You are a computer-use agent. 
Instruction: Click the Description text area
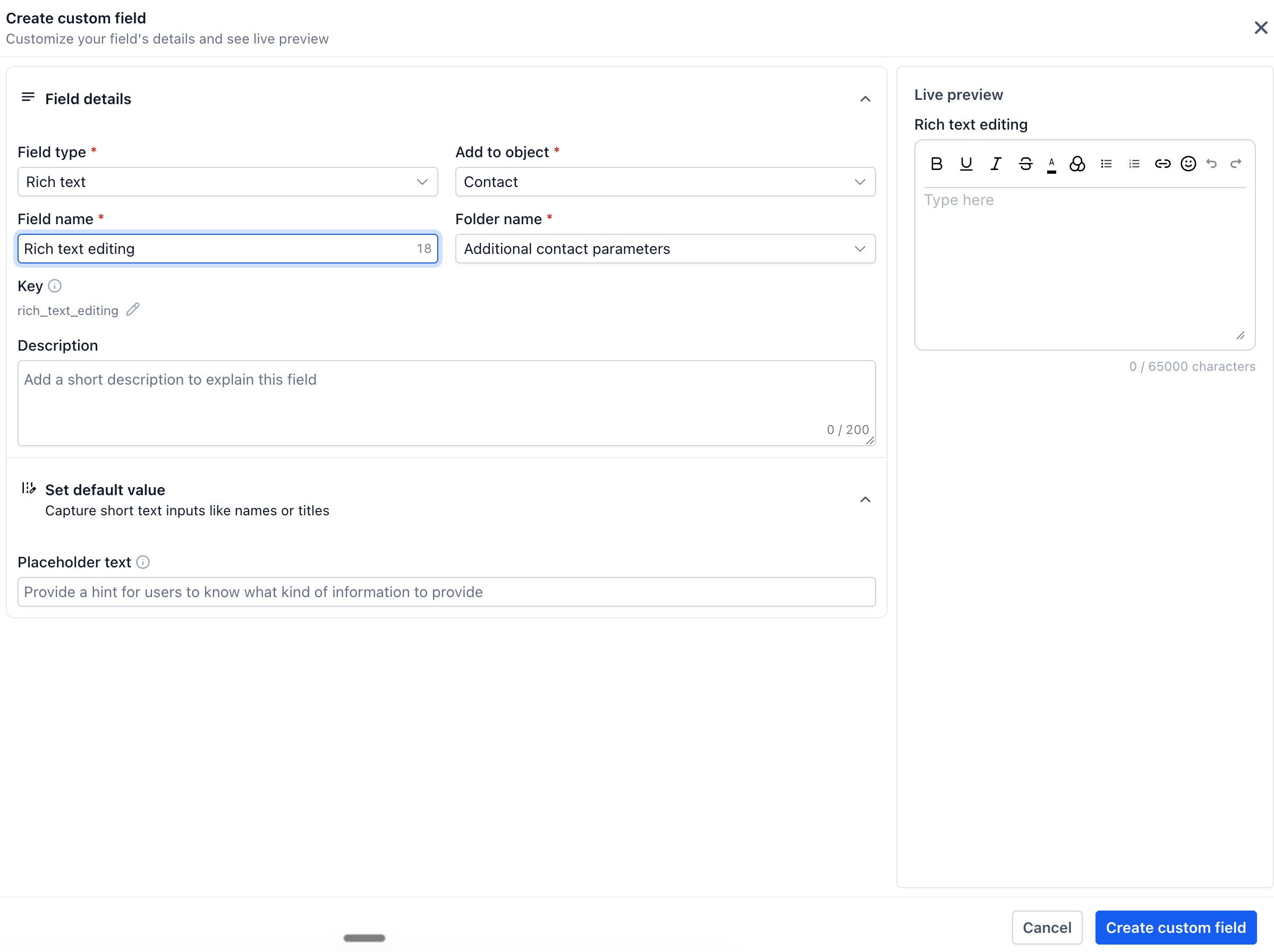(446, 403)
